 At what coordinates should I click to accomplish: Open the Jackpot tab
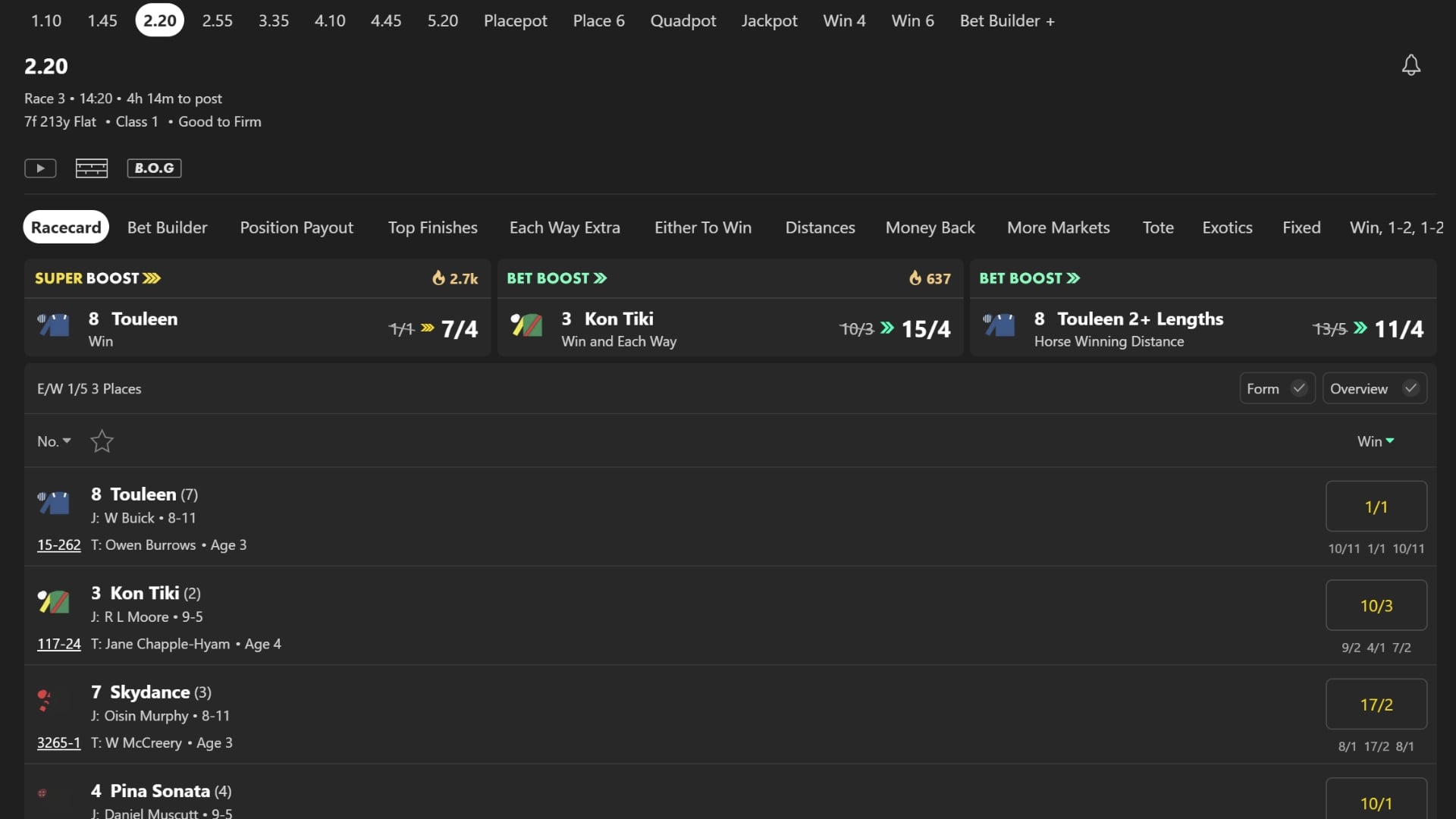(x=770, y=20)
